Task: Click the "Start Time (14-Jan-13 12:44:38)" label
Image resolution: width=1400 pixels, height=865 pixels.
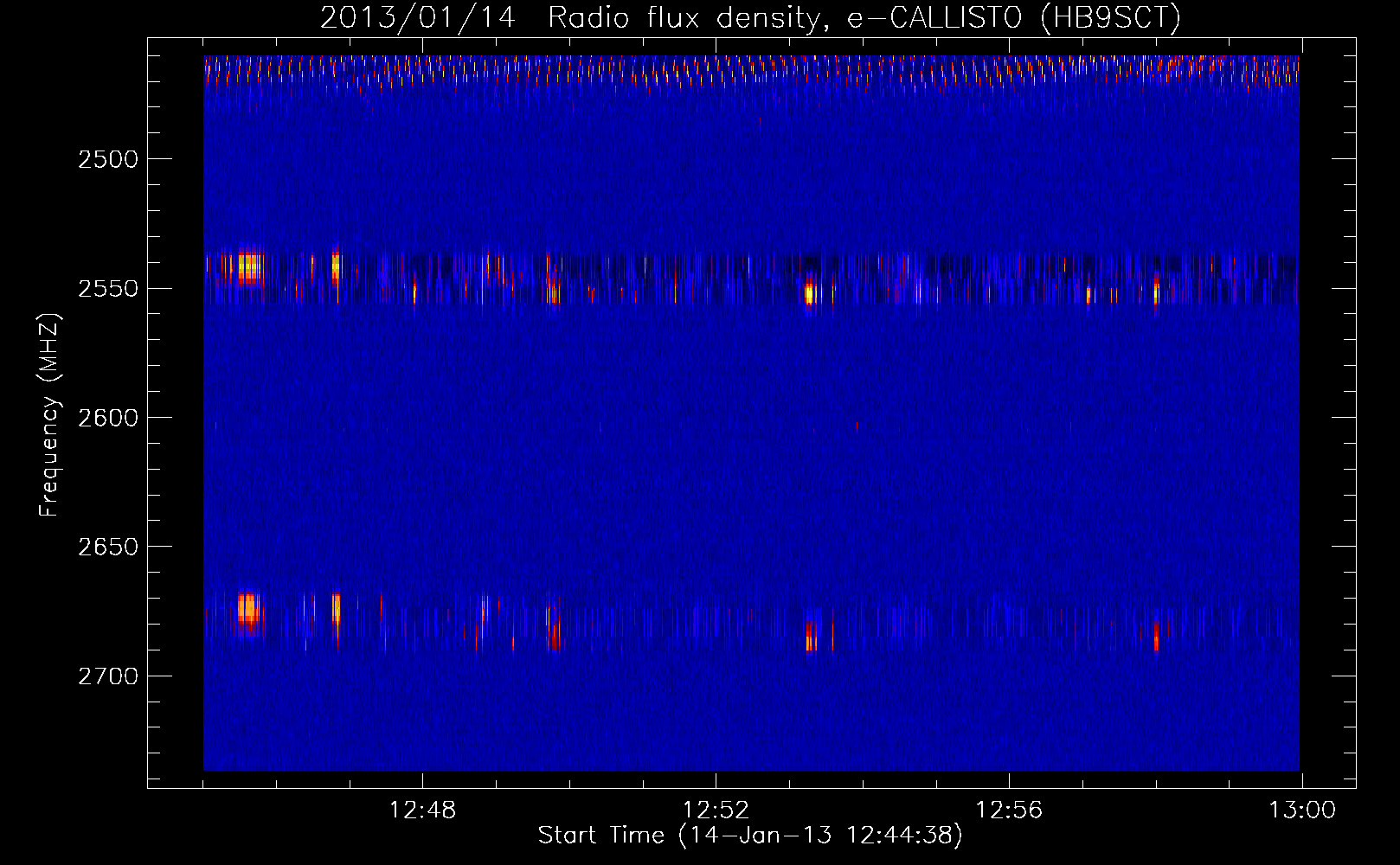Action: click(750, 836)
